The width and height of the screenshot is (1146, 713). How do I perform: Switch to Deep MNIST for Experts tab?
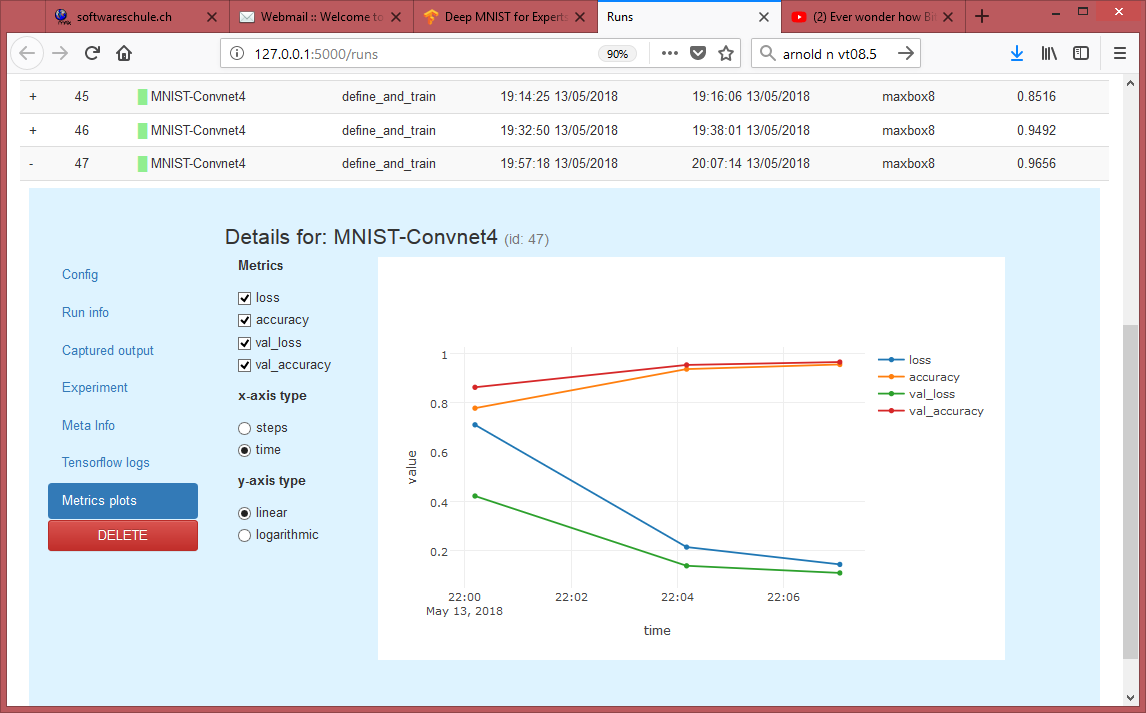click(505, 16)
